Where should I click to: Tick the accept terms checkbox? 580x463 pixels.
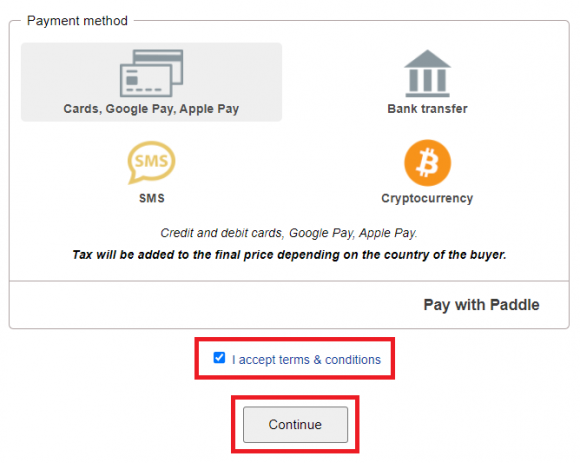click(219, 358)
